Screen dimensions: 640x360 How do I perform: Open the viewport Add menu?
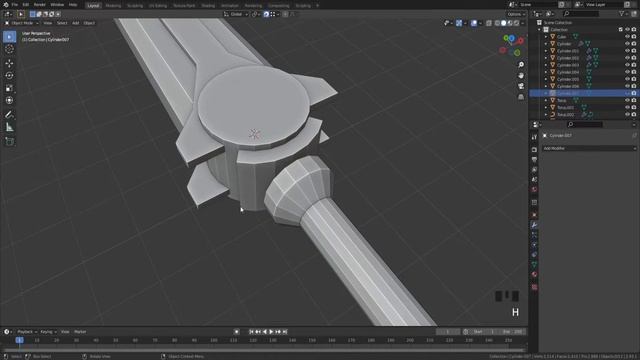[x=76, y=23]
